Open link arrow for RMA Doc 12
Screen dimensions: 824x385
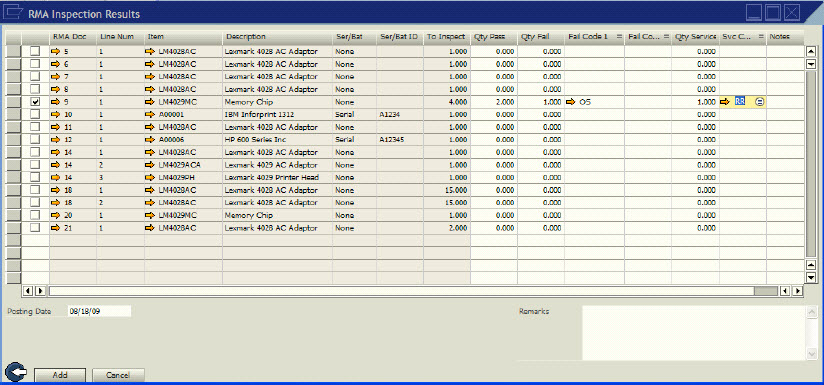56,140
